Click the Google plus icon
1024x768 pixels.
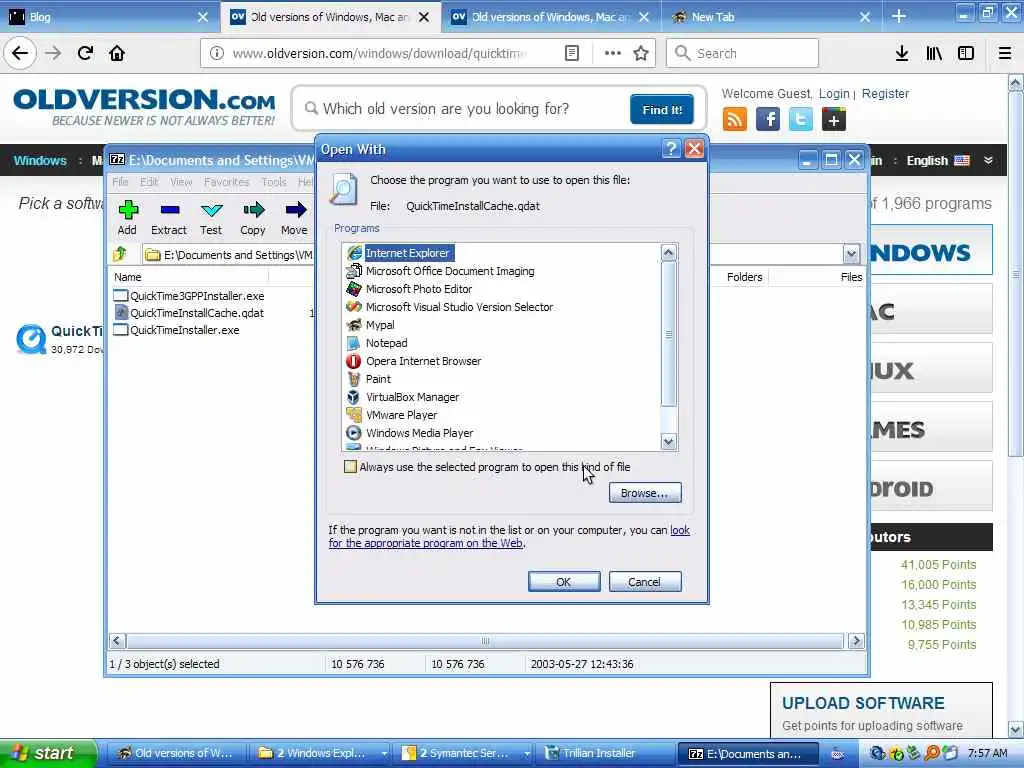pos(834,120)
